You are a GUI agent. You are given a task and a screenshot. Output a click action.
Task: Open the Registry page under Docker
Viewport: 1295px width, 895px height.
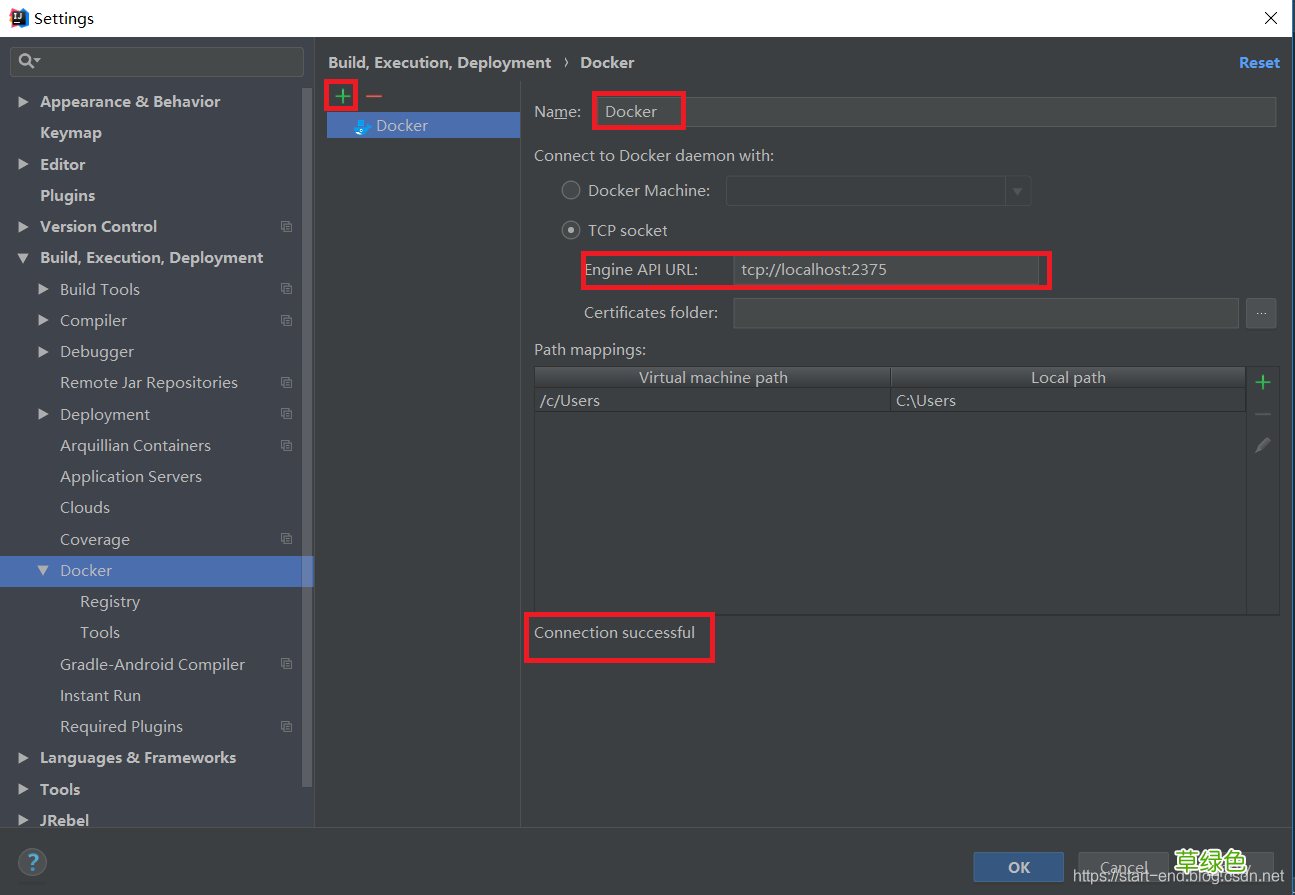[110, 602]
